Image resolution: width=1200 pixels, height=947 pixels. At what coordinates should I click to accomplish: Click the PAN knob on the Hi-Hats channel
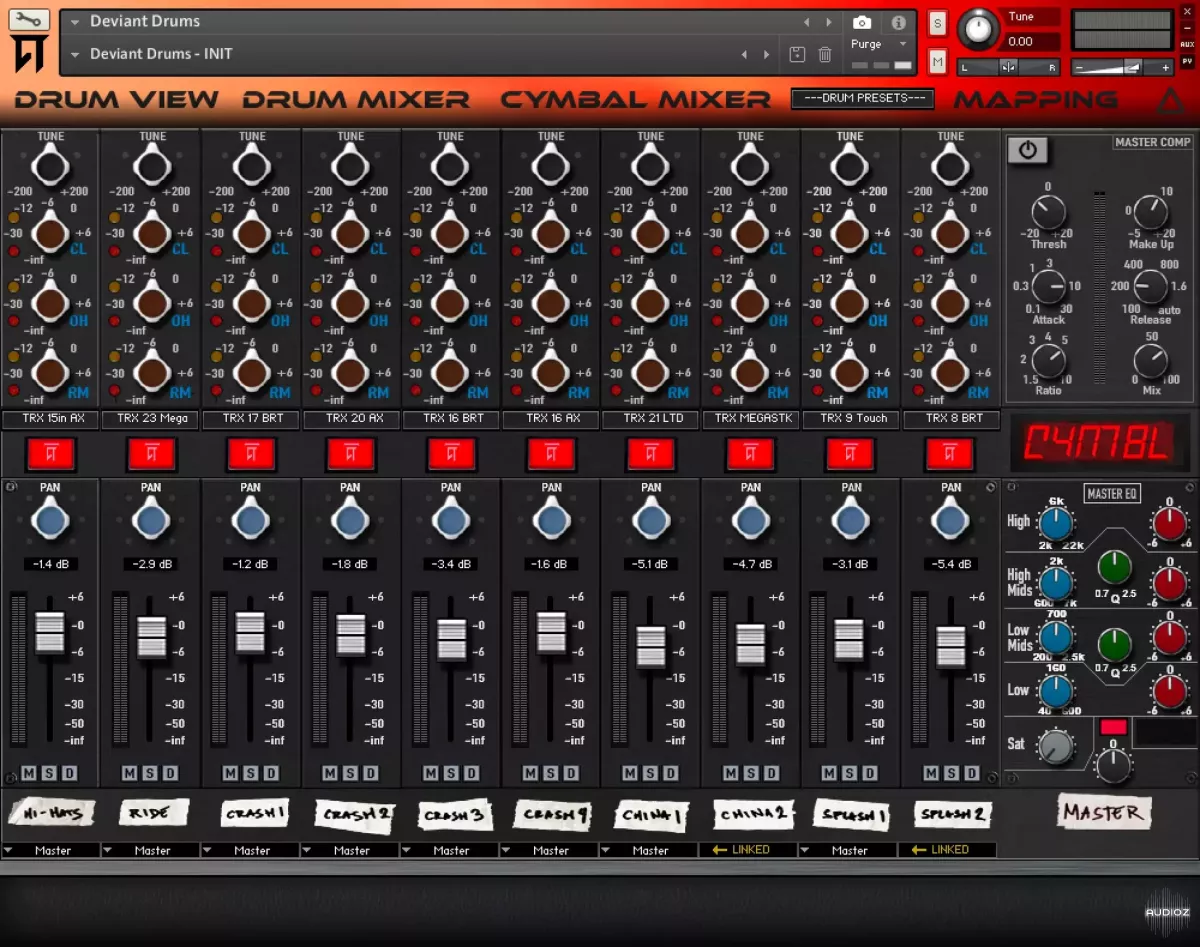(51, 521)
